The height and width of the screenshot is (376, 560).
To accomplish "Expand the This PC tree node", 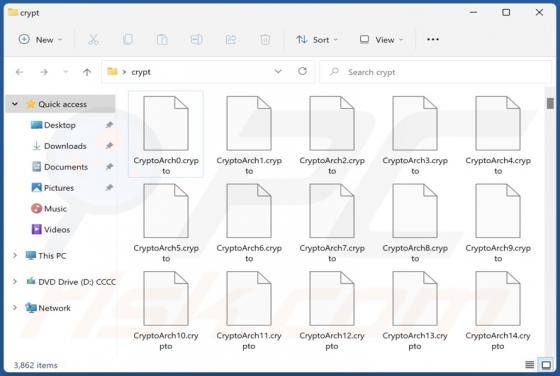I will tap(15, 255).
